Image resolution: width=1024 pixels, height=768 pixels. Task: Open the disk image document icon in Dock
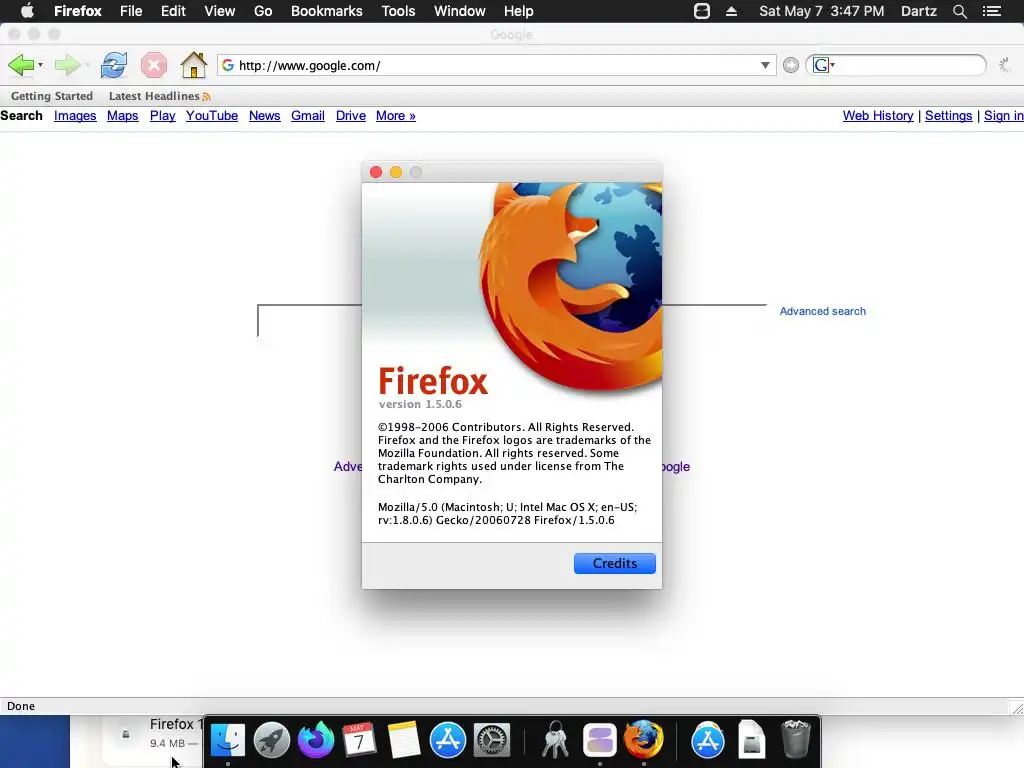tap(752, 741)
